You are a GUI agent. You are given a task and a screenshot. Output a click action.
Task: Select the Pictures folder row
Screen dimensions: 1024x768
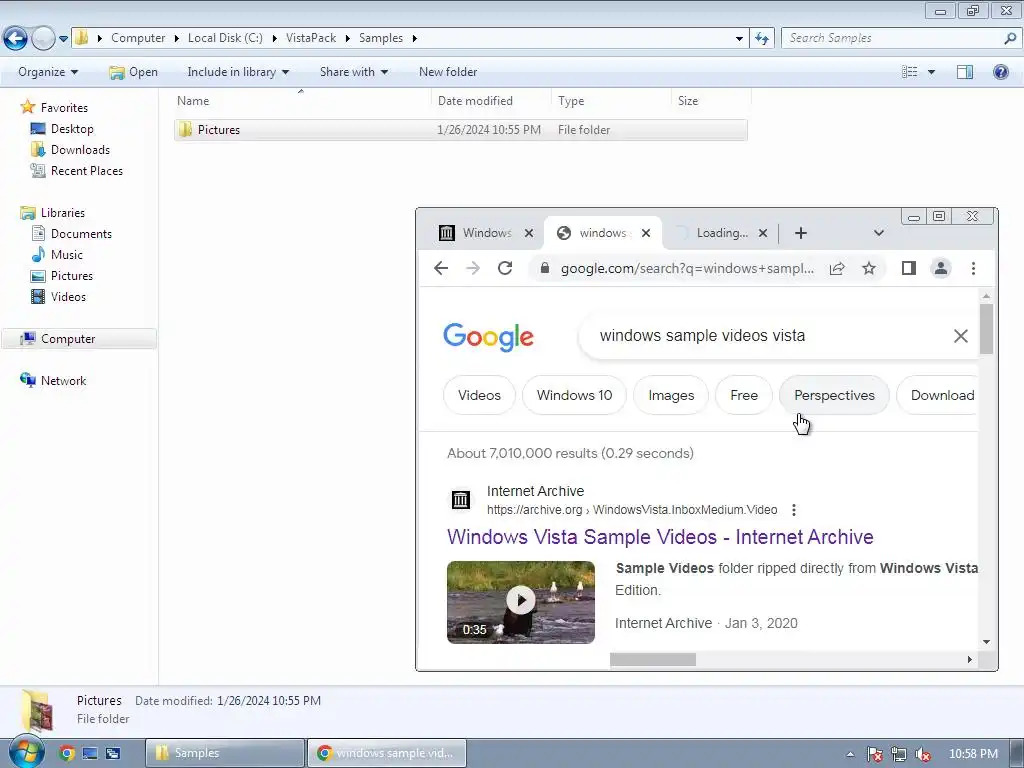click(x=460, y=130)
